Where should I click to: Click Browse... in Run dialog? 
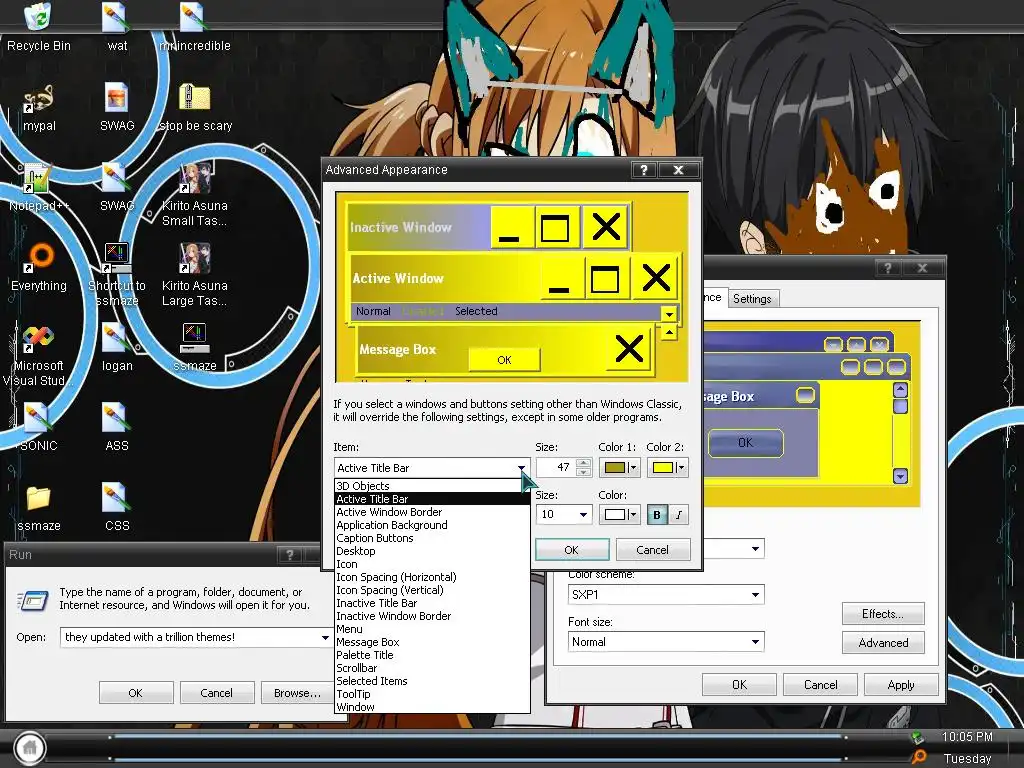tap(297, 693)
